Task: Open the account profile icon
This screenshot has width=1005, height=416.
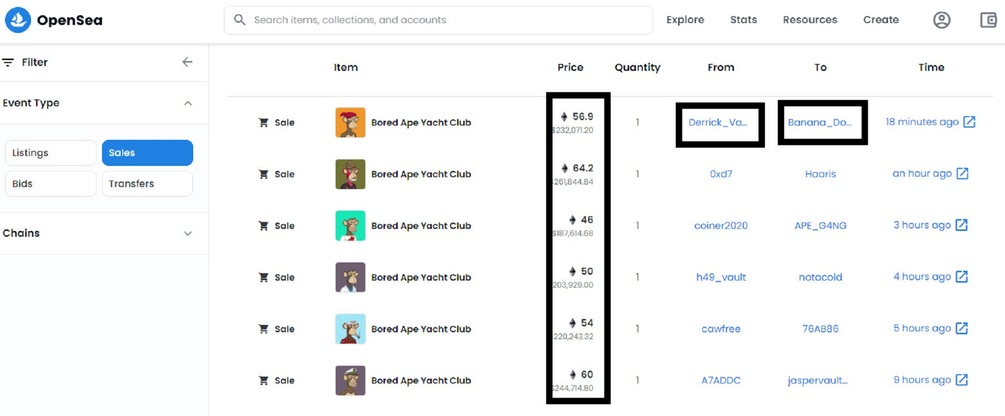Action: click(941, 20)
